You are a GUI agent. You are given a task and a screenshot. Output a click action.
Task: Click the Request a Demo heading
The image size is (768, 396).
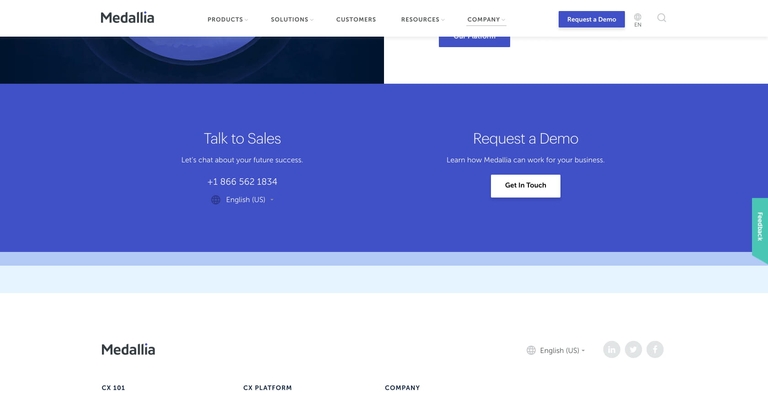coord(526,139)
